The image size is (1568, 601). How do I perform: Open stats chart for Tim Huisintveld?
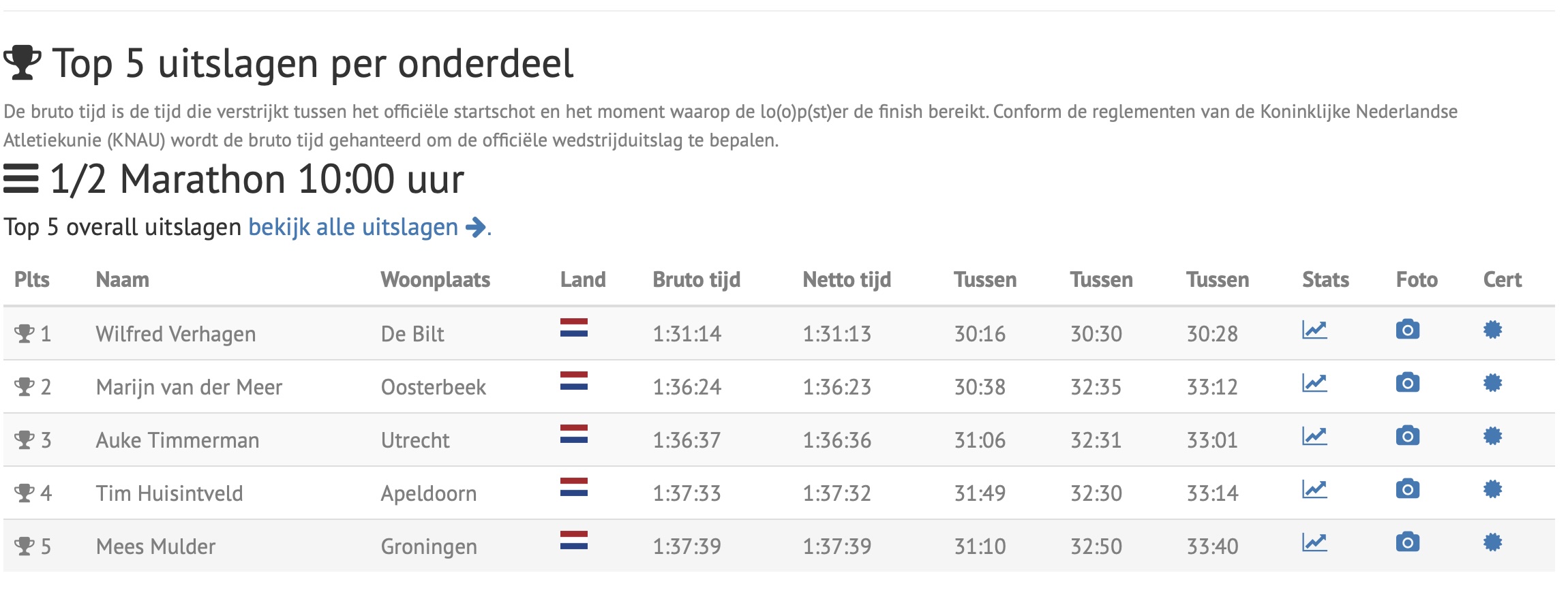point(1314,489)
